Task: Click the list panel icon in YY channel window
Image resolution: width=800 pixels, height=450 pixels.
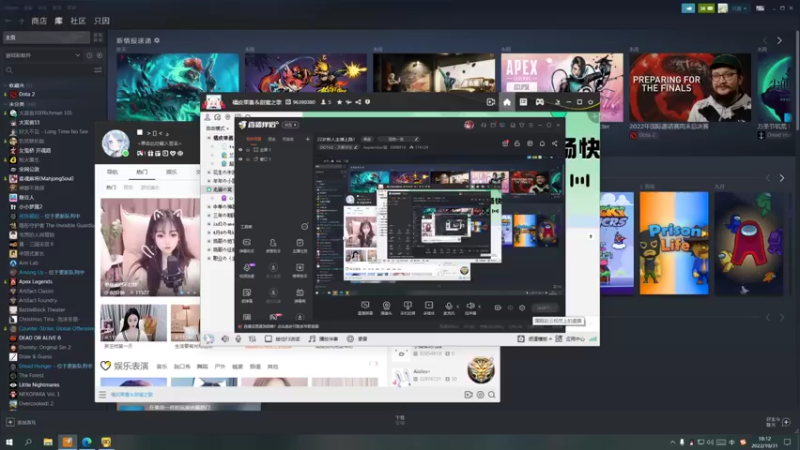Action: 523,102
